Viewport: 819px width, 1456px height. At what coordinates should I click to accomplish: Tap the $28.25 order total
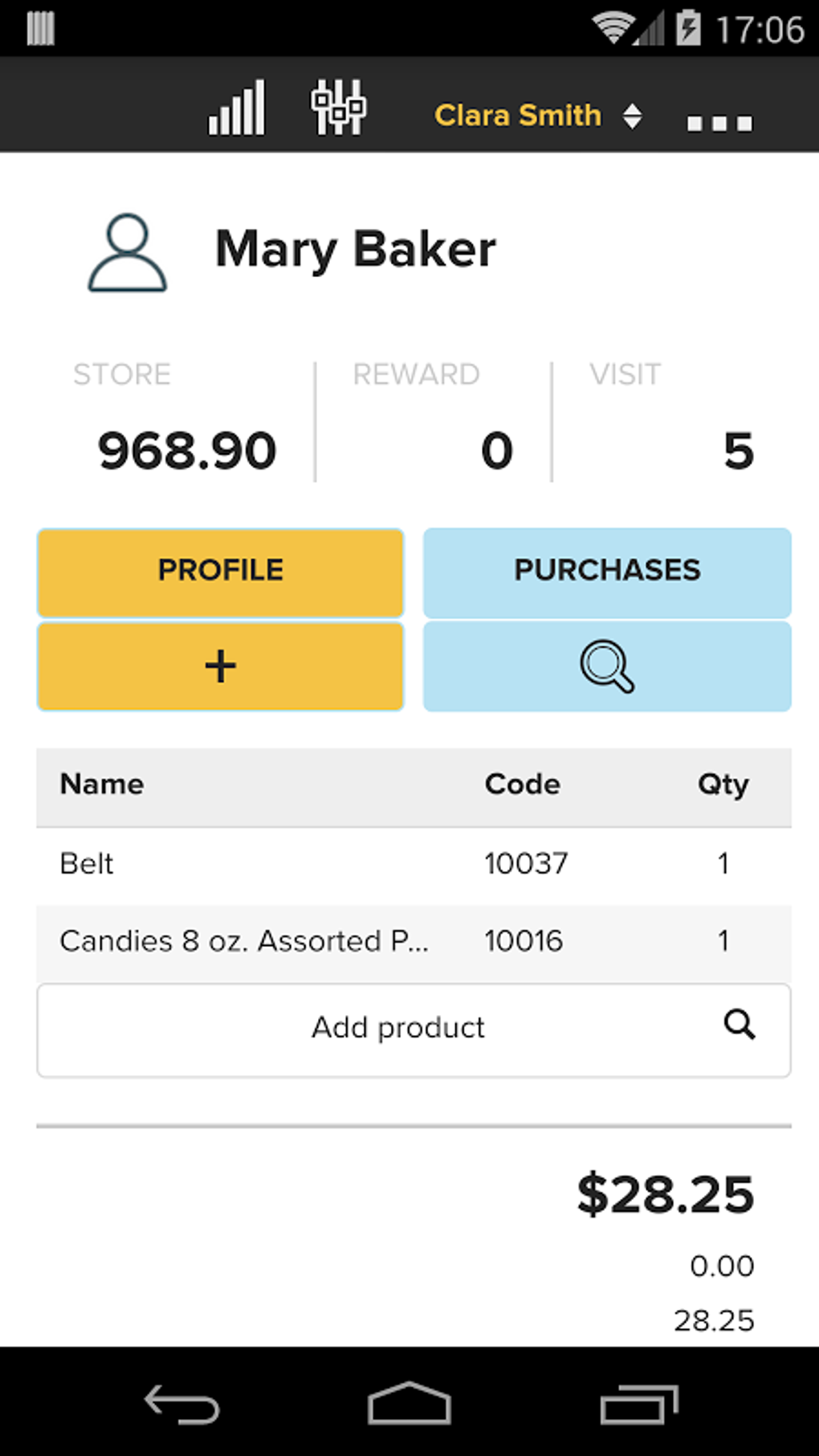pyautogui.click(x=666, y=1194)
